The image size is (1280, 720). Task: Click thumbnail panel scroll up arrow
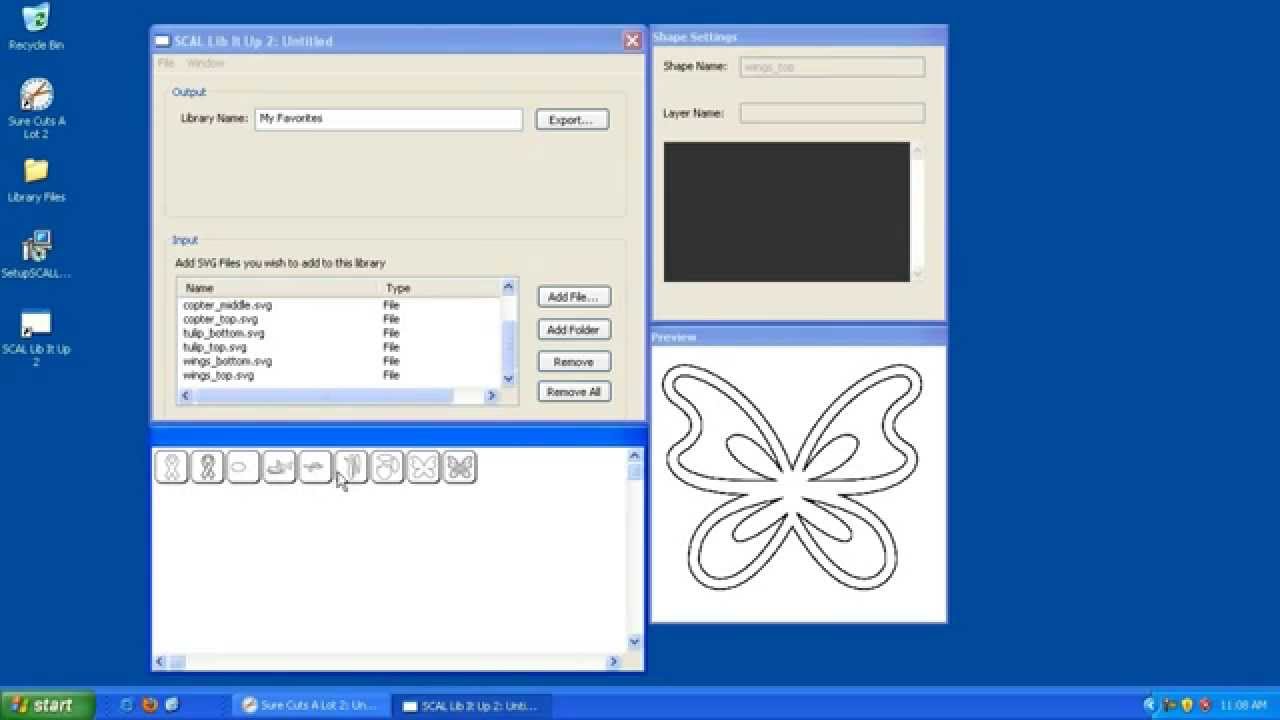point(634,456)
